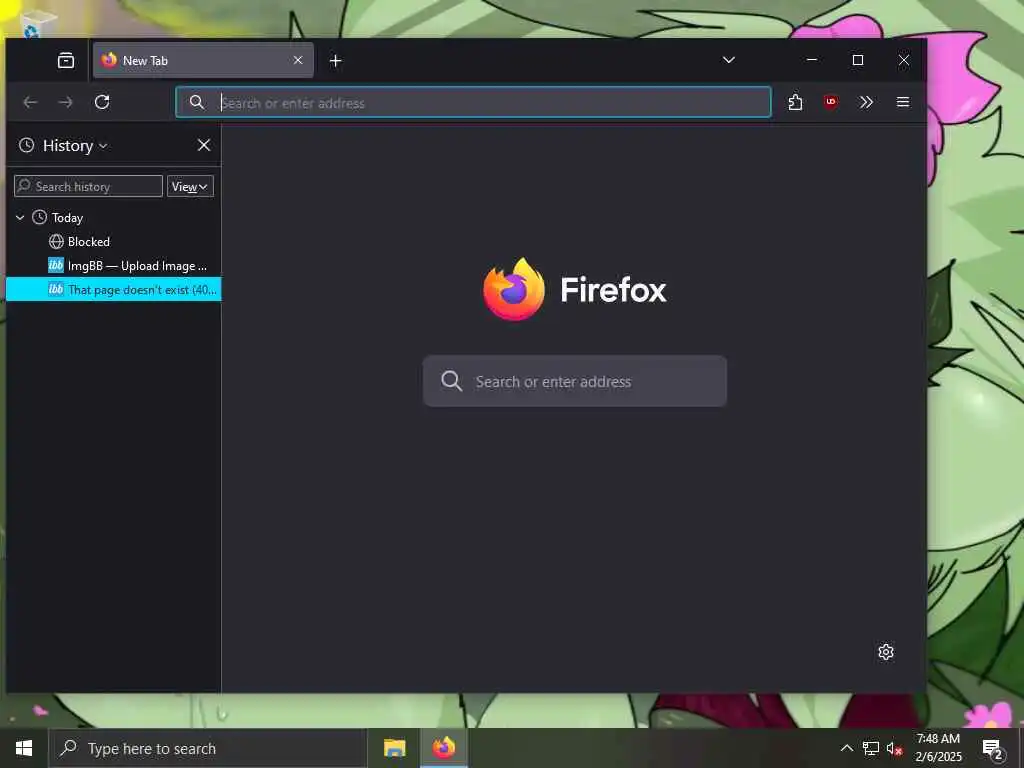Show hidden system tray icons
The width and height of the screenshot is (1024, 768).
click(846, 748)
